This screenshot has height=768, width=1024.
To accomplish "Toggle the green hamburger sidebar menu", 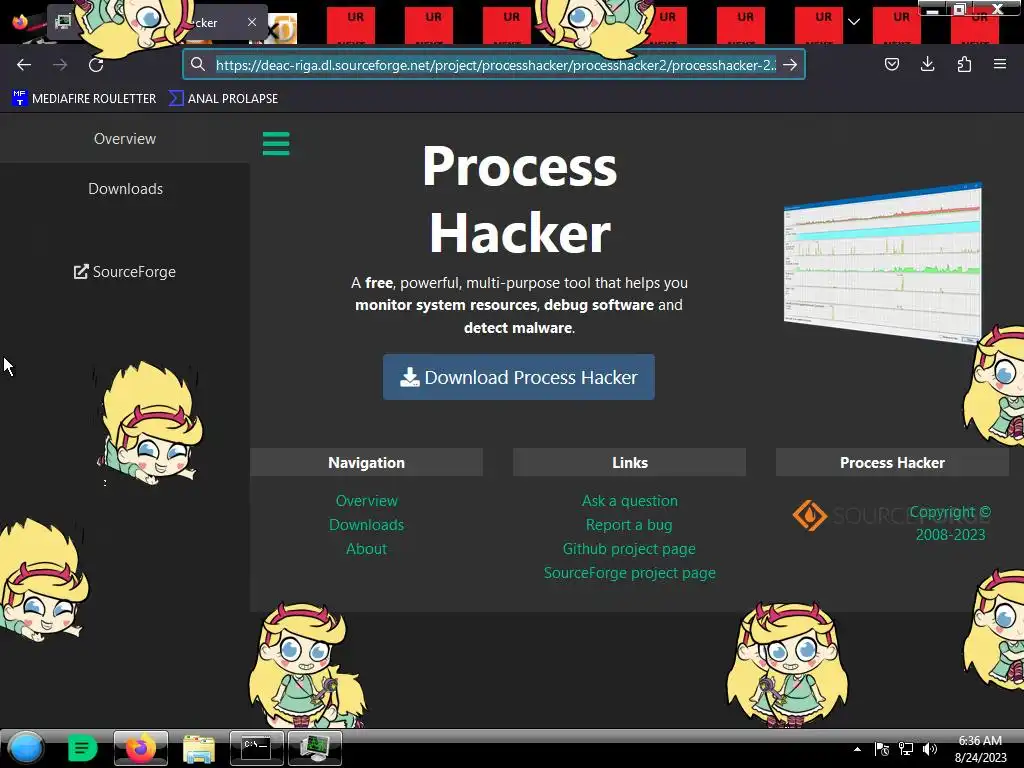I will [276, 144].
